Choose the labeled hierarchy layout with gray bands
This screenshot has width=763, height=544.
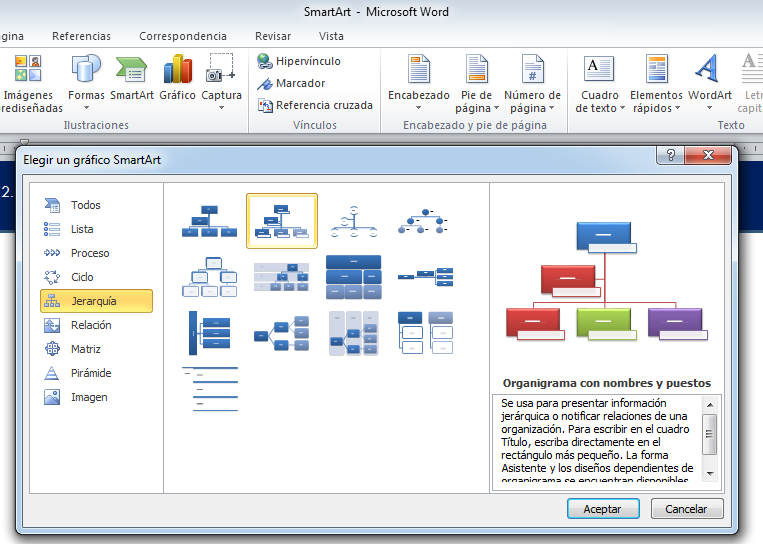click(282, 277)
